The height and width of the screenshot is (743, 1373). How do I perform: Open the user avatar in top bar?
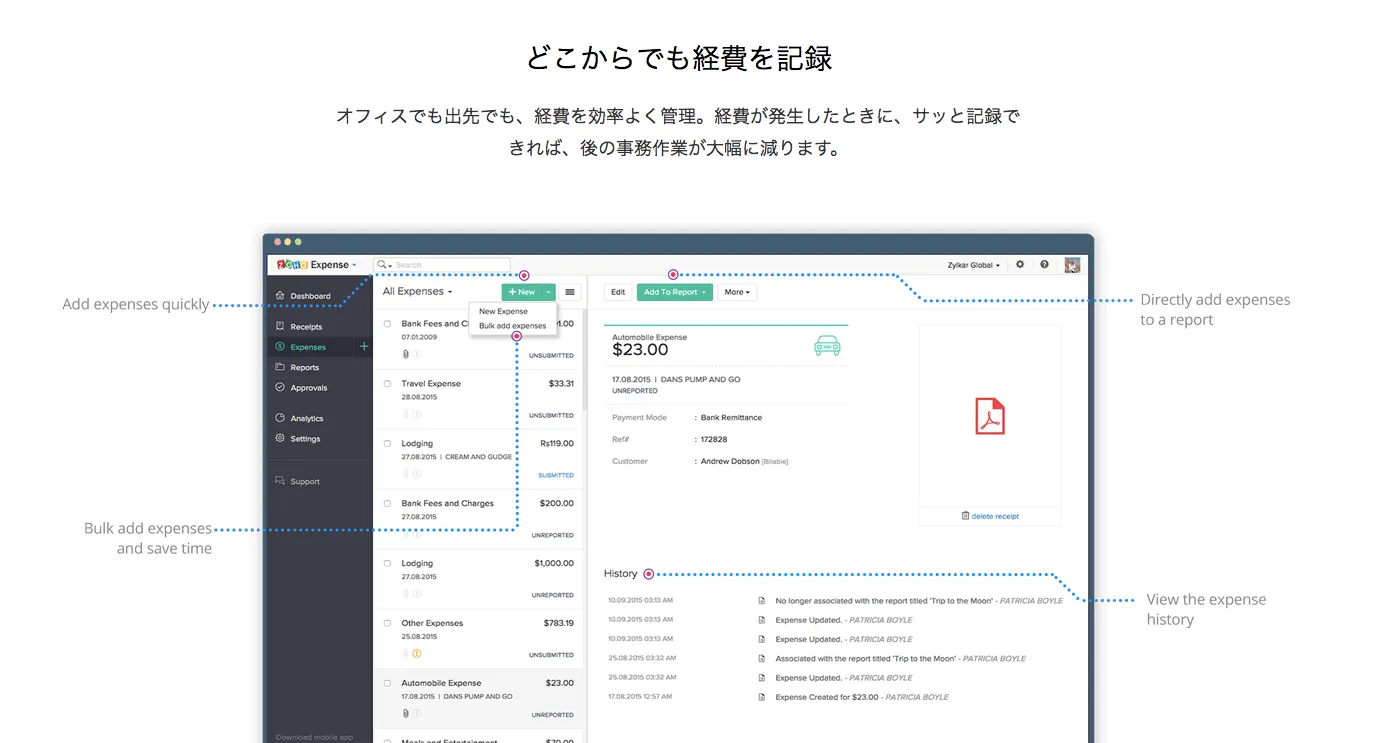(x=1072, y=265)
